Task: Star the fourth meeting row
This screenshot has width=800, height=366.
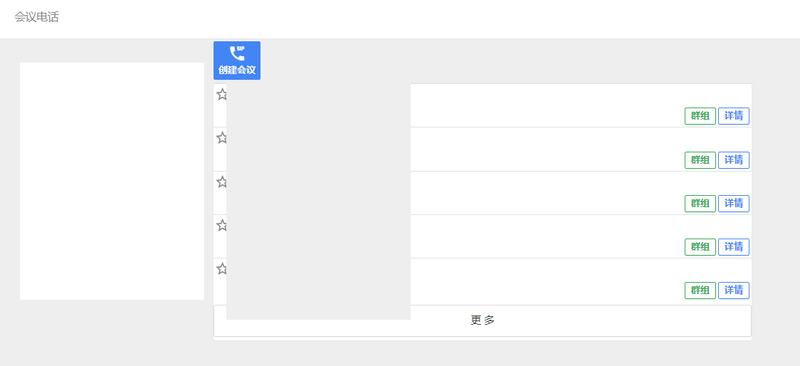Action: pos(221,225)
